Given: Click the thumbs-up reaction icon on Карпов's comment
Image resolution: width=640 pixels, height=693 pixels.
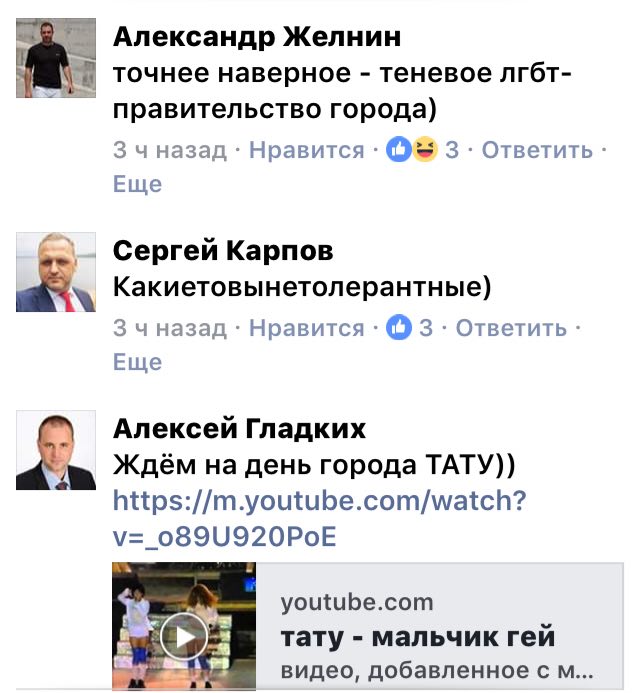Looking at the screenshot, I should (x=399, y=327).
